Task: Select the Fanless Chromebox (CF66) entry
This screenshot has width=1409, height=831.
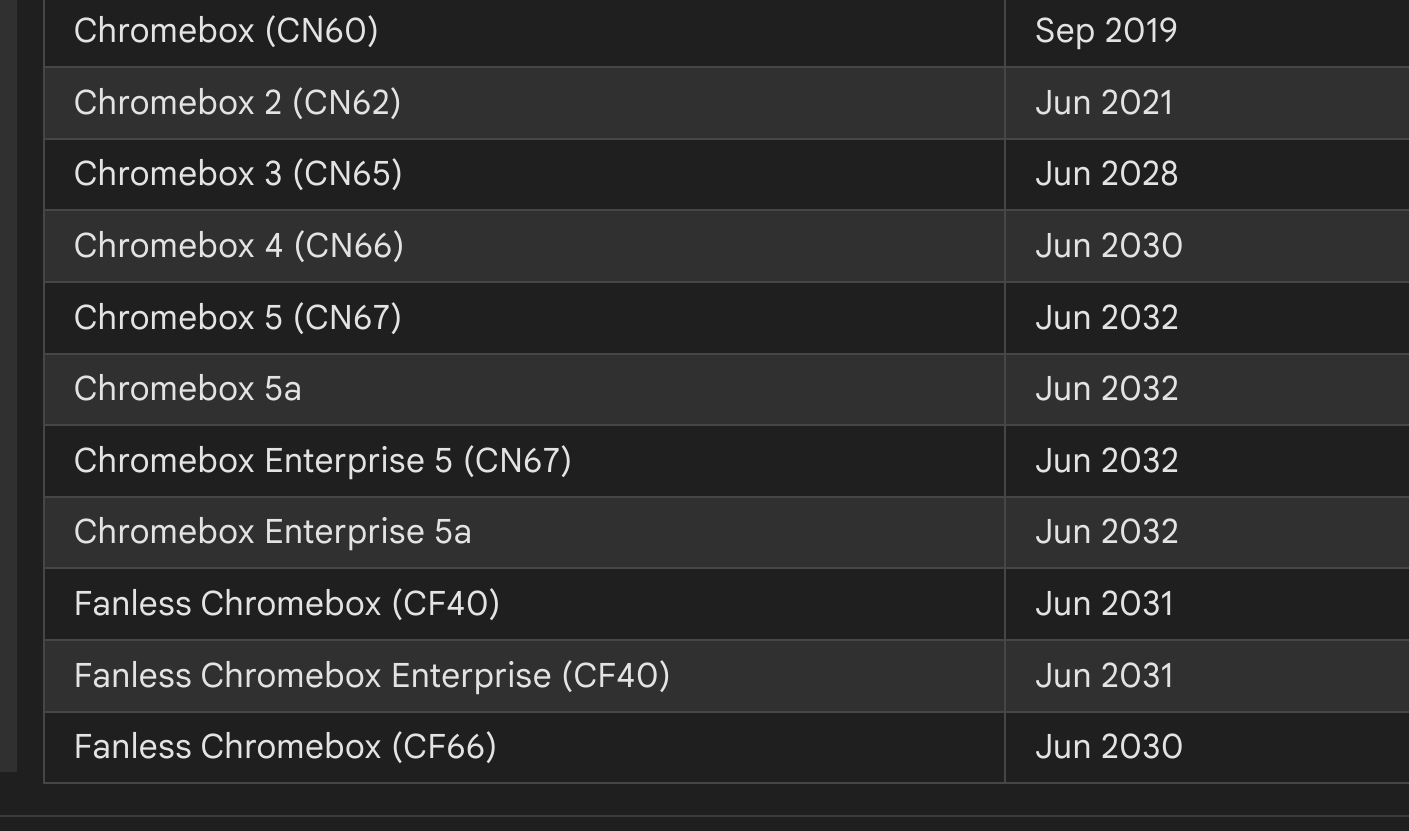Action: (x=285, y=747)
